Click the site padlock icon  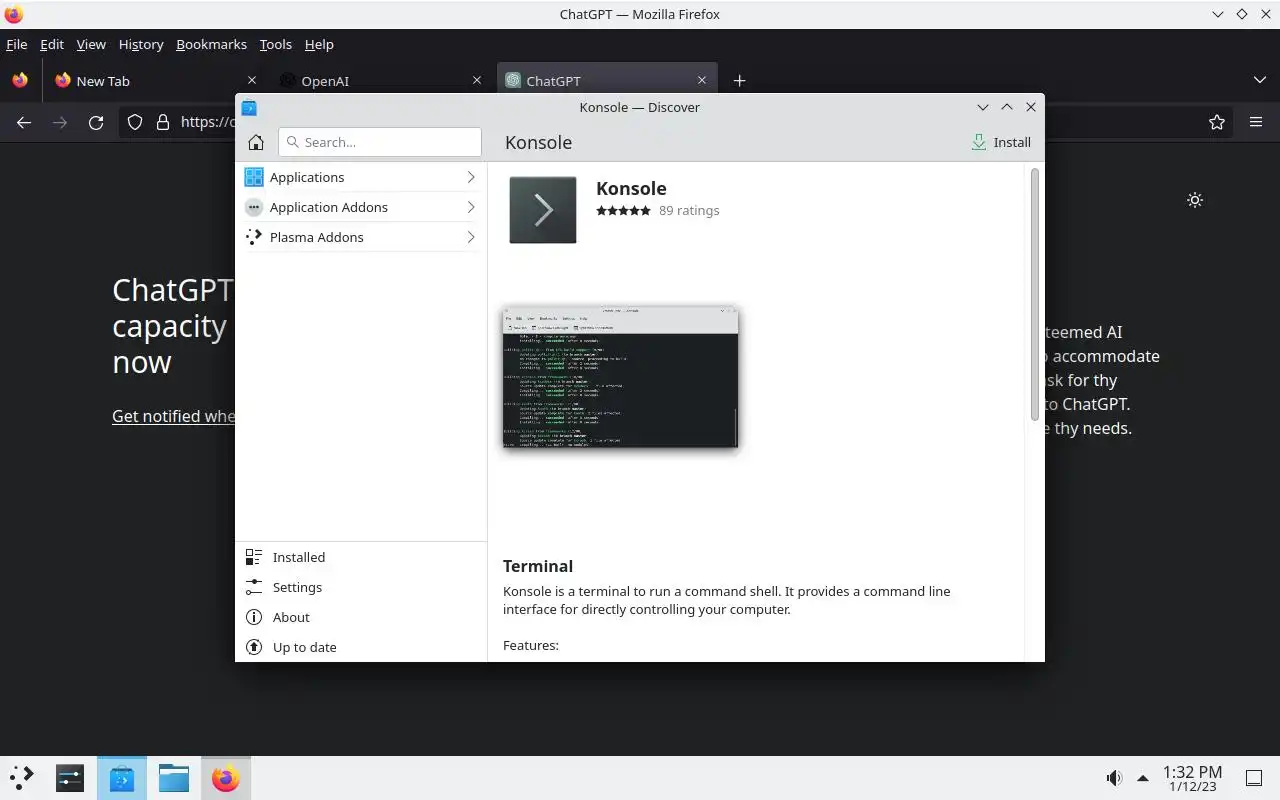pos(163,122)
